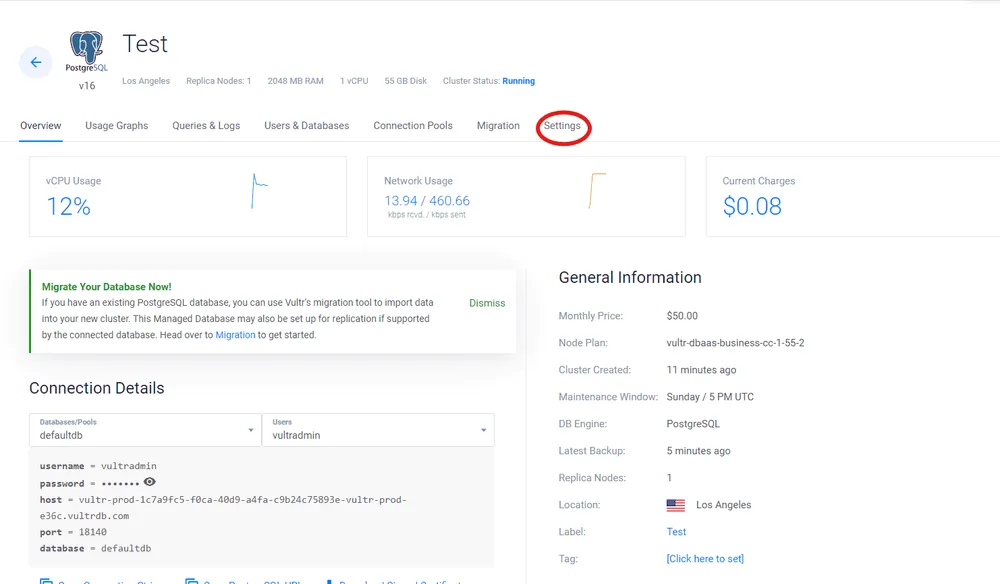Image resolution: width=1000 pixels, height=584 pixels.
Task: Click the vCPU Usage sparkline graph
Action: pos(260,191)
